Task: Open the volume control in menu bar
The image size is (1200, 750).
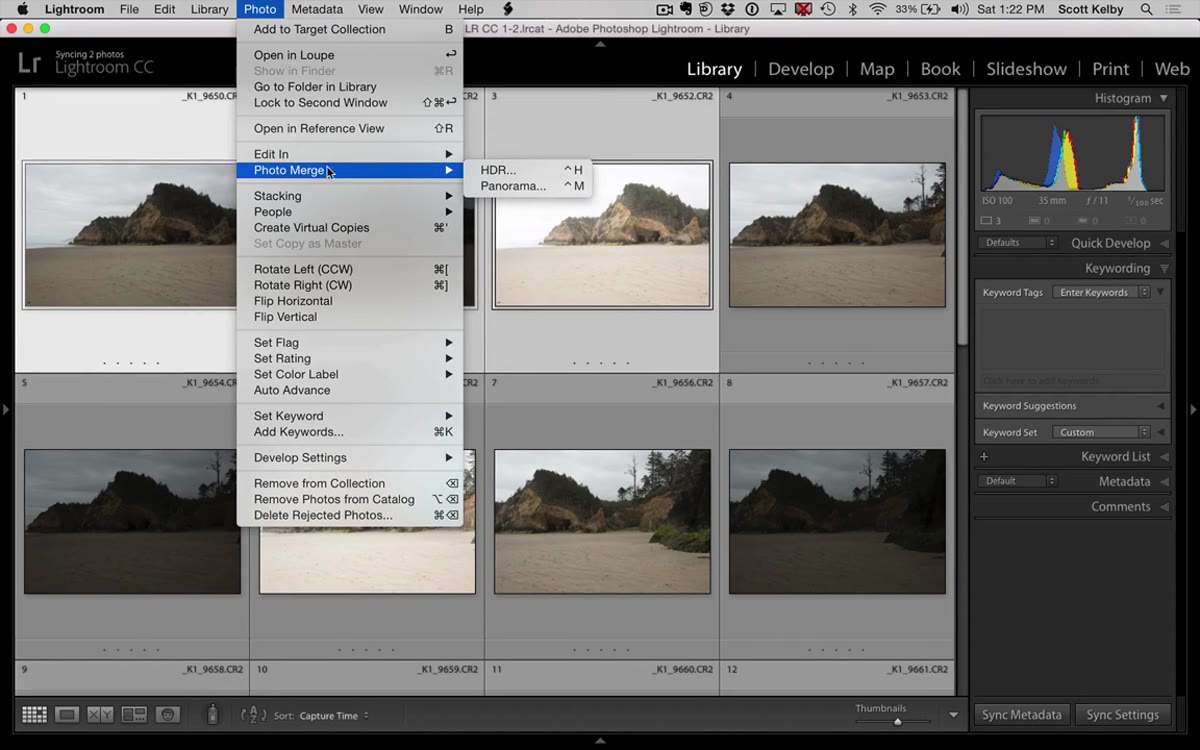Action: 960,9
